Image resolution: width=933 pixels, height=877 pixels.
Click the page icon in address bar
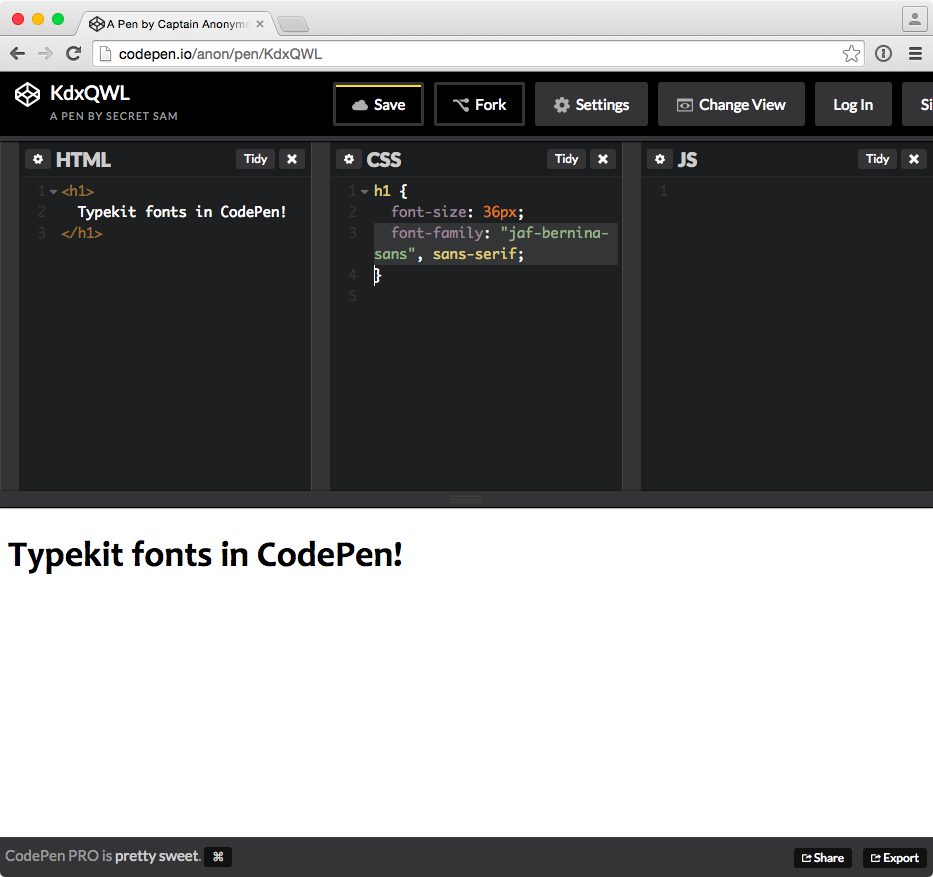105,54
